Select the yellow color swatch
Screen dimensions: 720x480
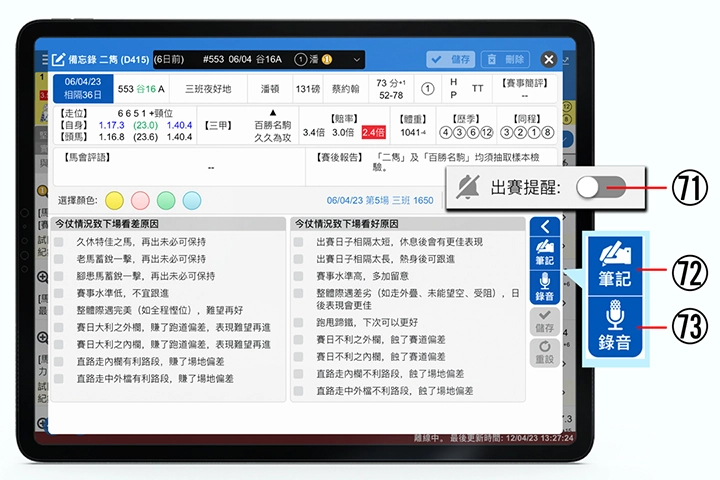coord(114,201)
